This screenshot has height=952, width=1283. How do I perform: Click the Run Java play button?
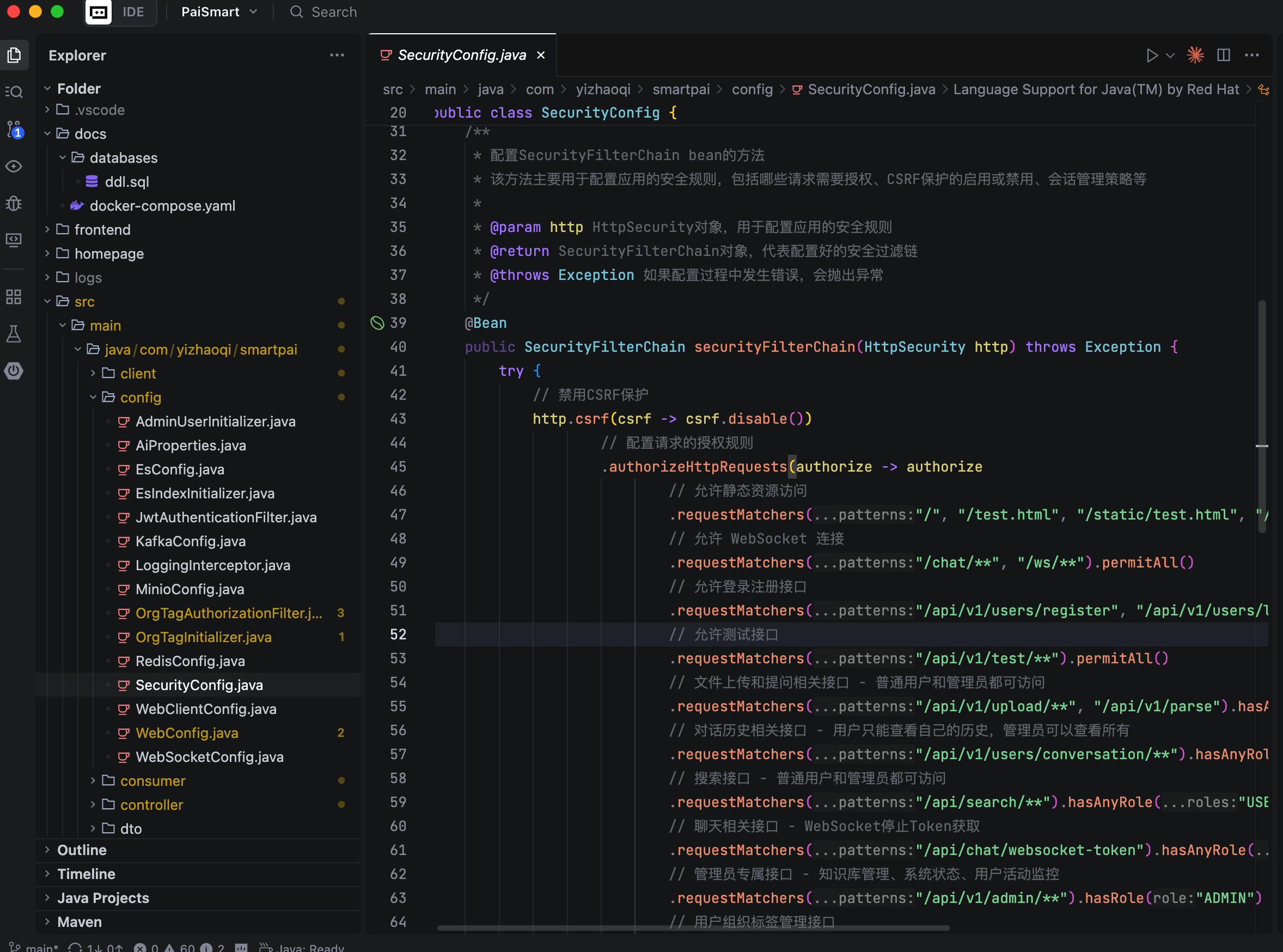tap(1151, 56)
